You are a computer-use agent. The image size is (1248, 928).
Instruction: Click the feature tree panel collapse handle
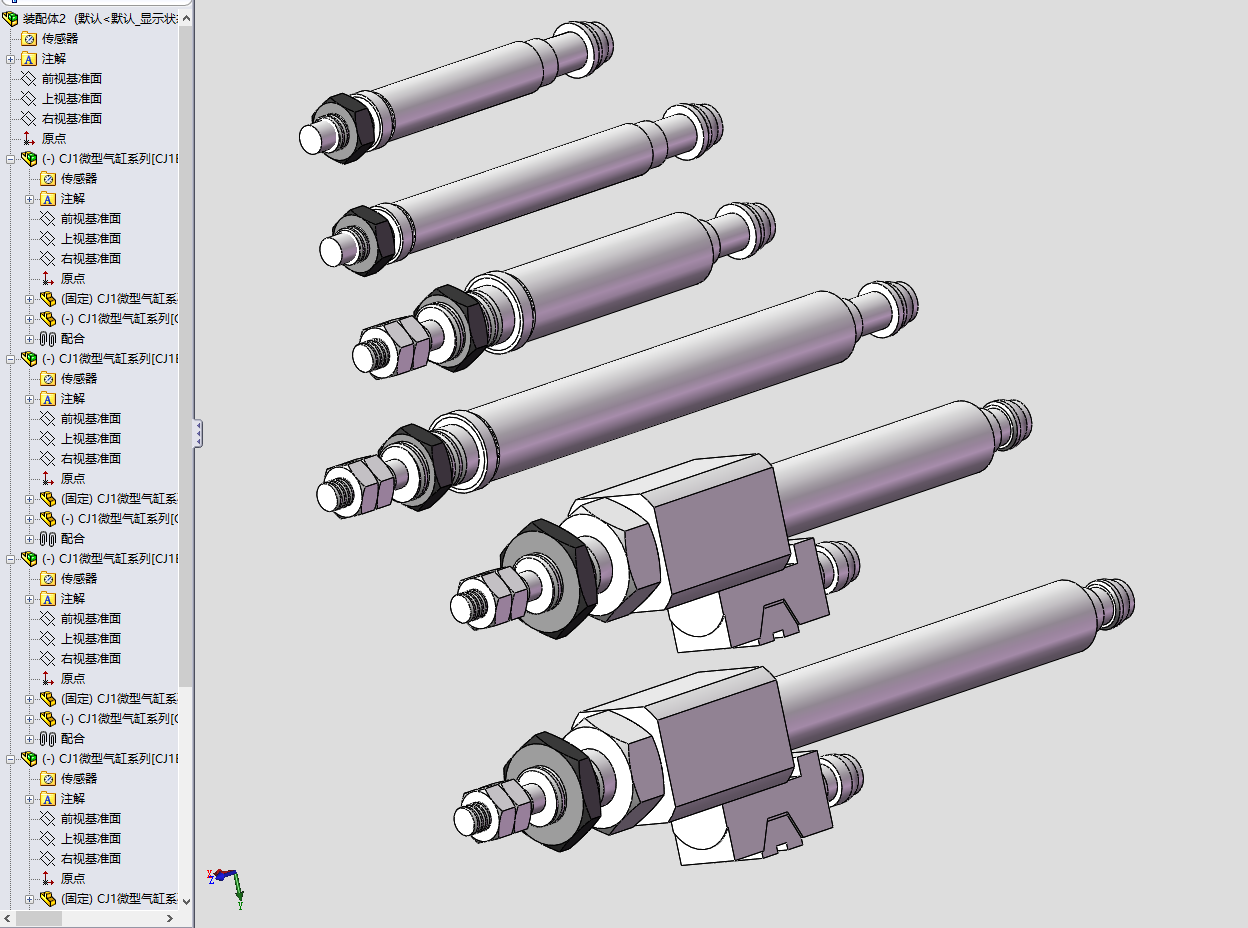point(198,433)
